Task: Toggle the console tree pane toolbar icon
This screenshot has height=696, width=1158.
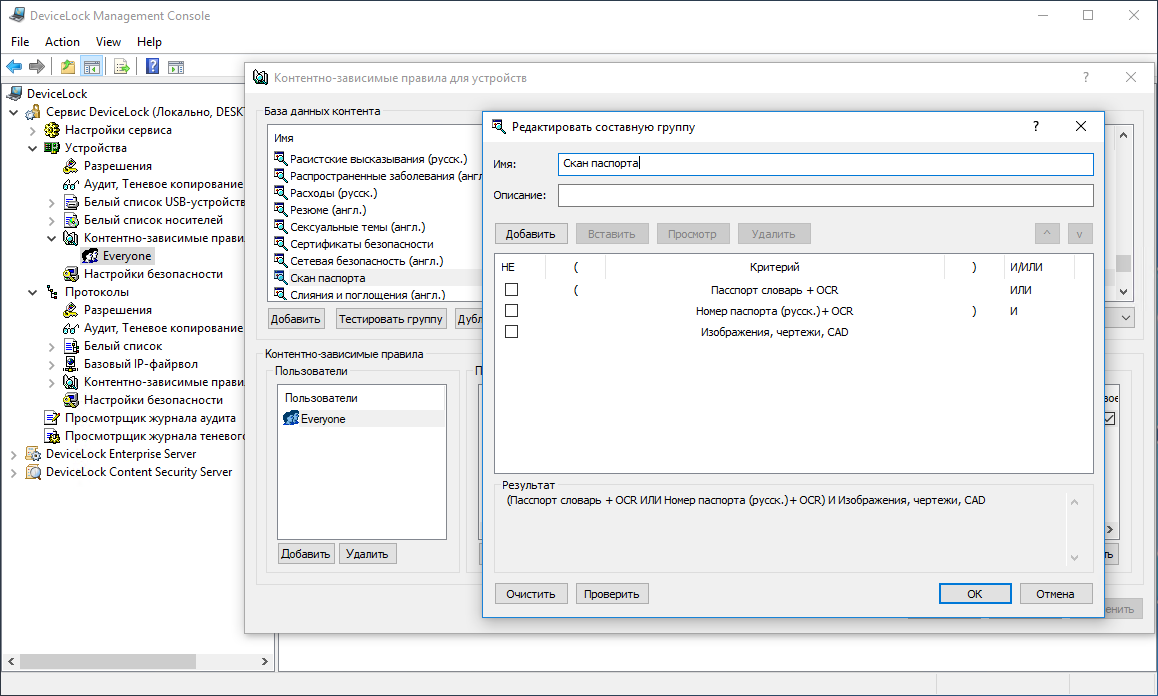Action: pyautogui.click(x=92, y=66)
